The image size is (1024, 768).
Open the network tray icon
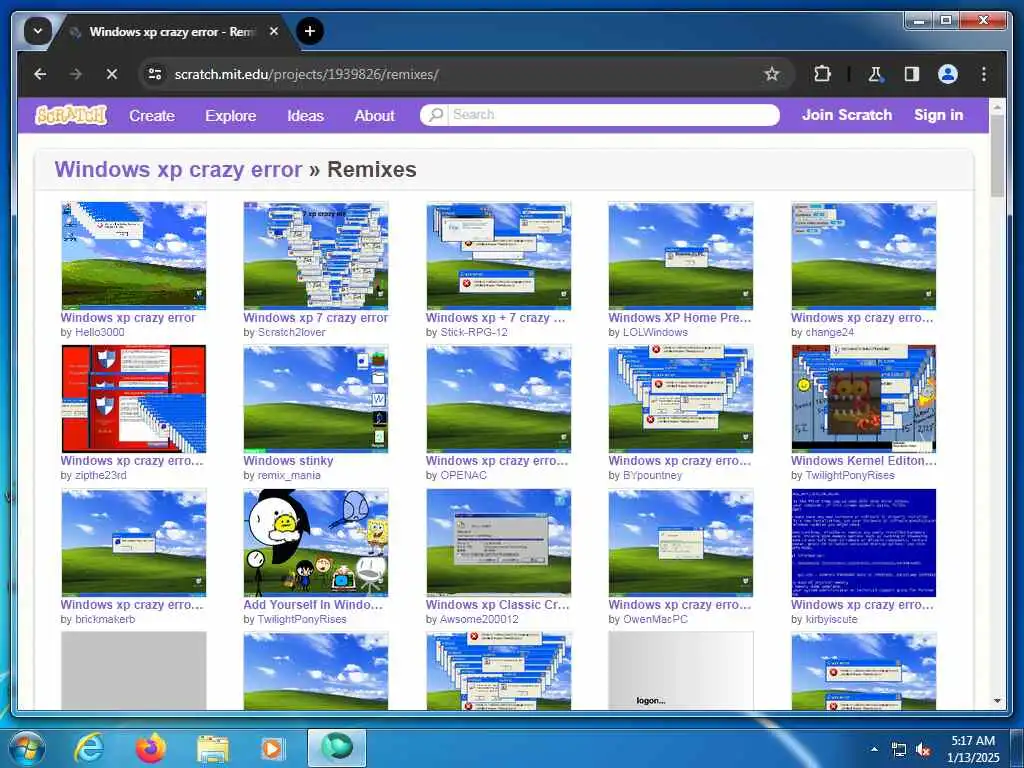point(899,750)
